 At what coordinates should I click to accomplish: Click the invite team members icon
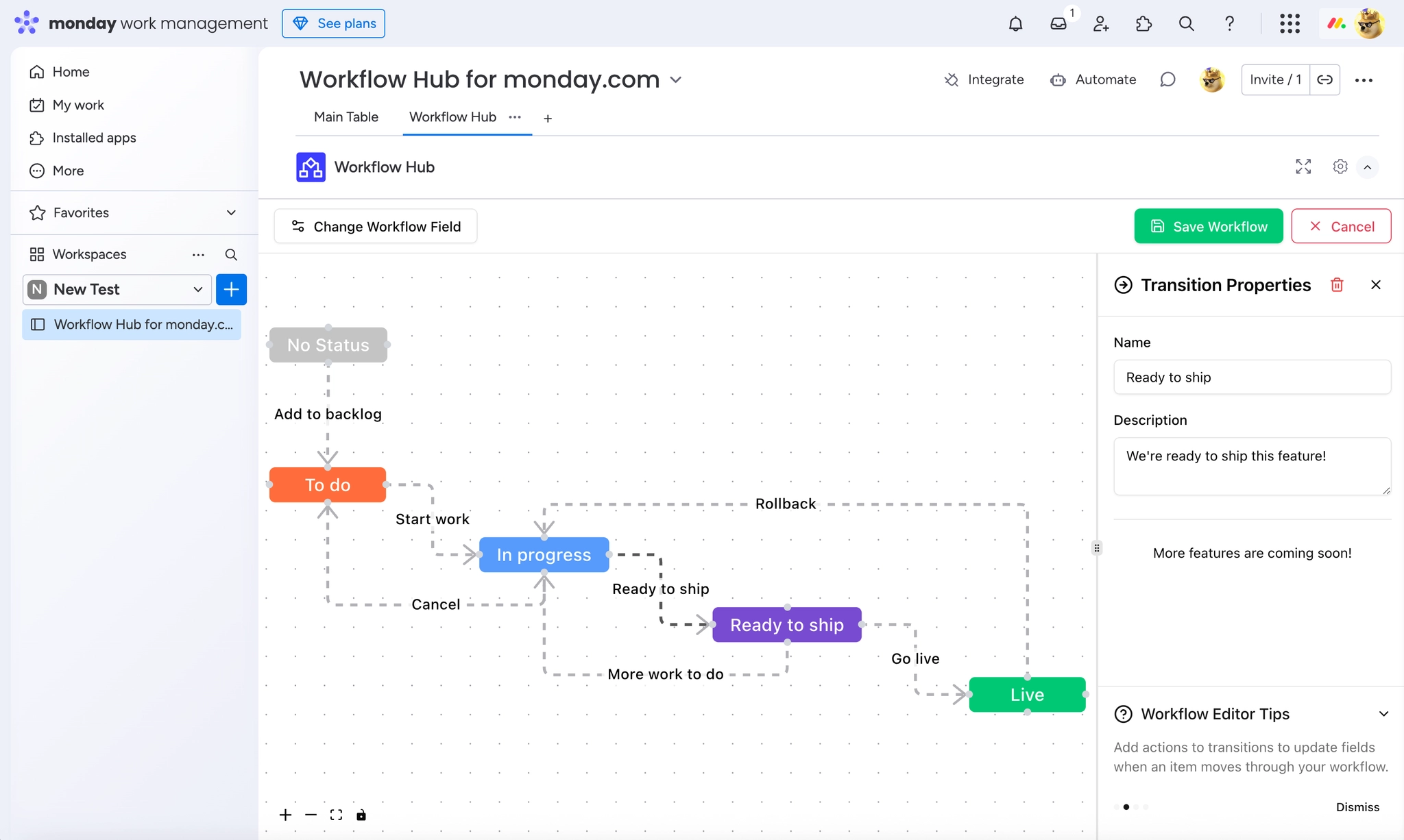pos(1101,25)
